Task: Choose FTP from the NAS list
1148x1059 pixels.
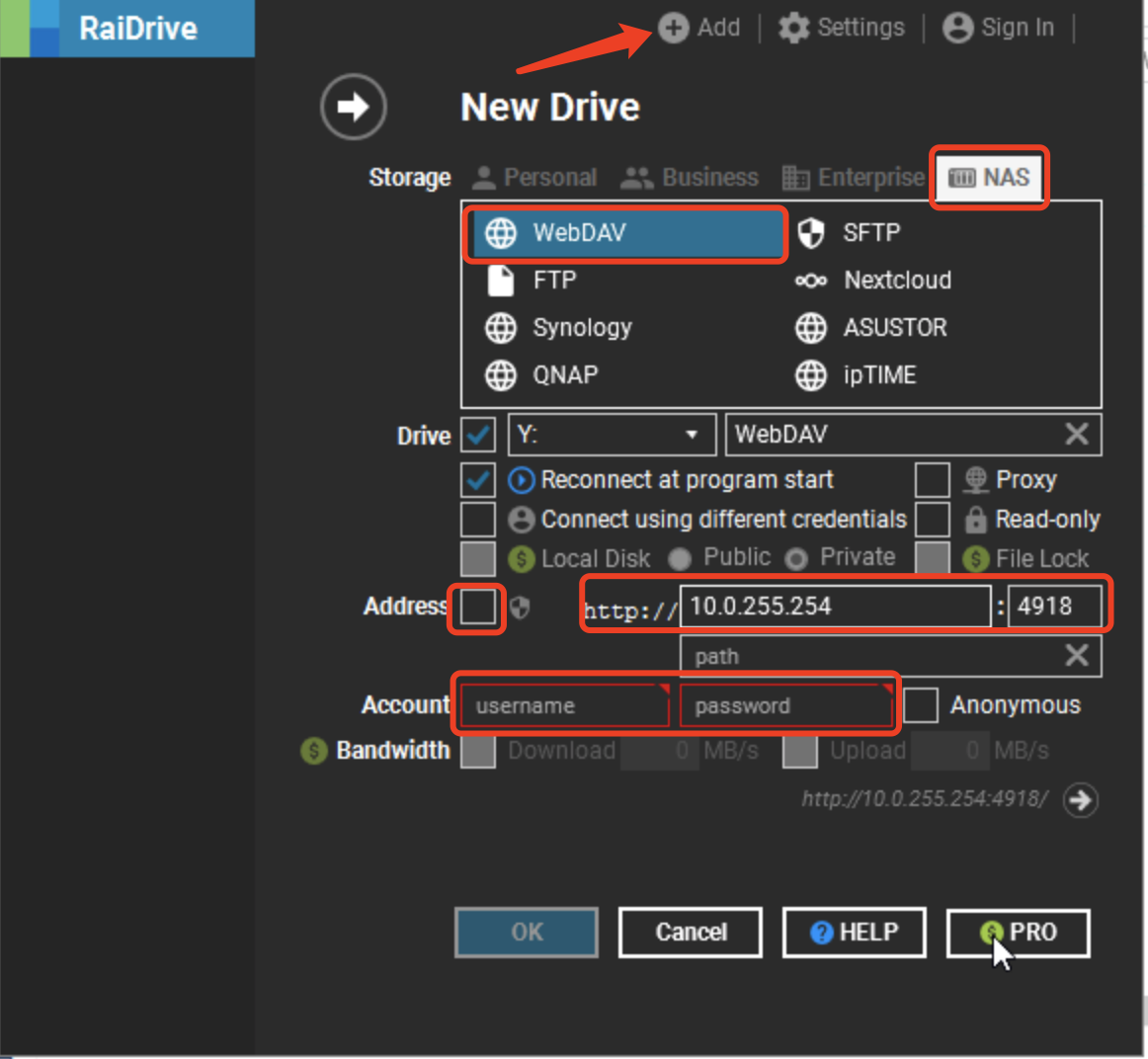Action: tap(533, 281)
